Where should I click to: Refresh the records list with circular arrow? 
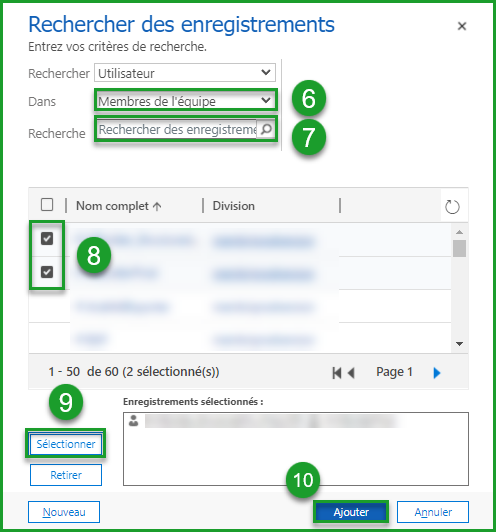452,207
